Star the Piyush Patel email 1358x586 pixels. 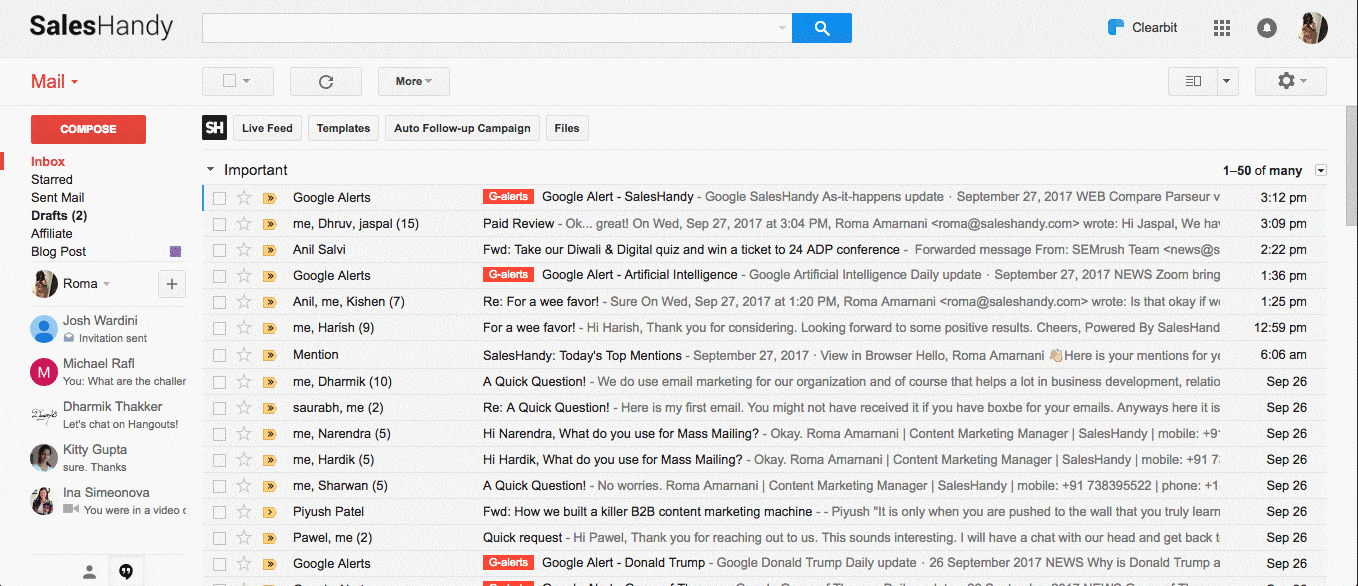coord(244,512)
